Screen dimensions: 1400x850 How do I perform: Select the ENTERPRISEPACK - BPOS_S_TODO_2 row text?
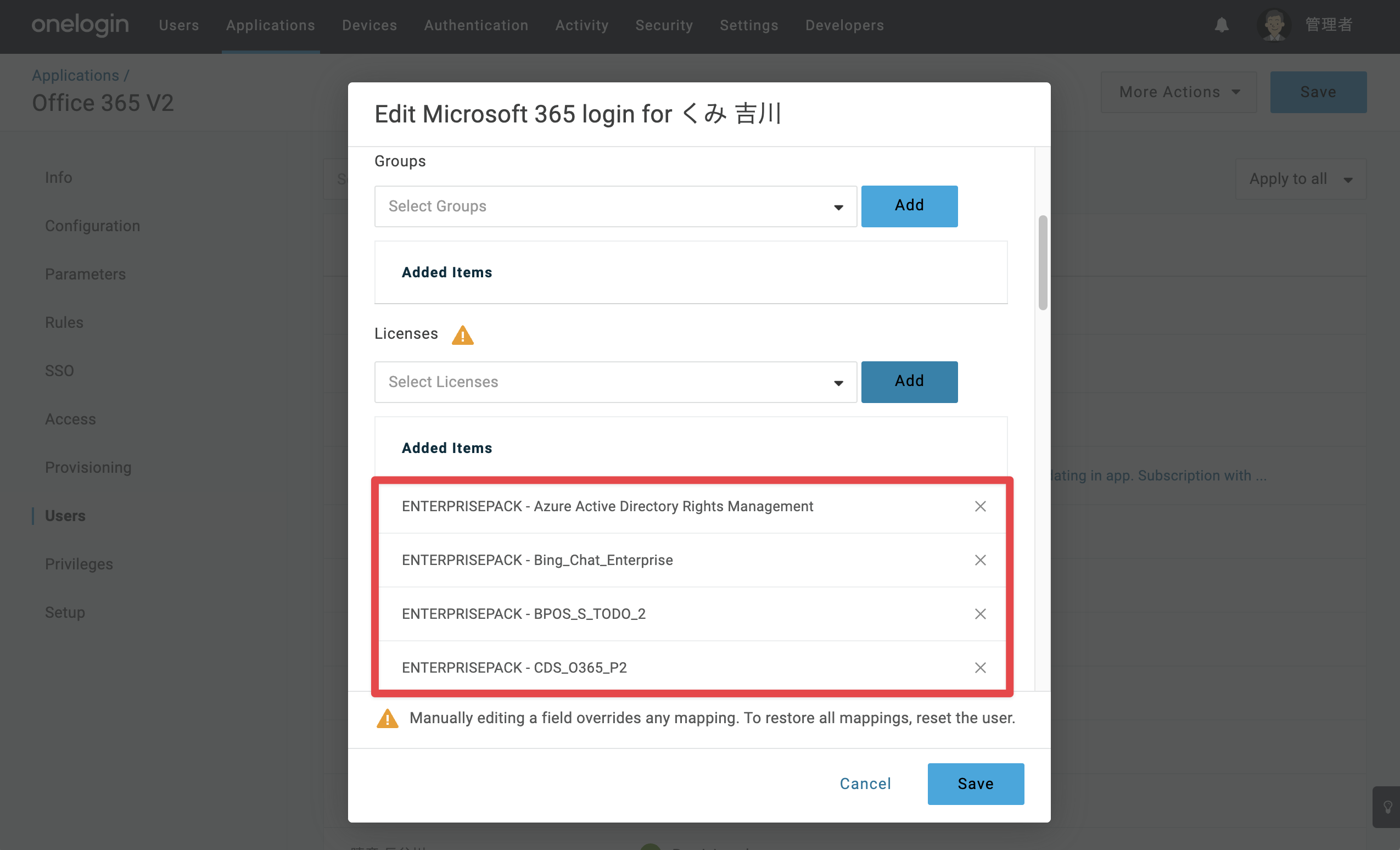[x=523, y=614]
